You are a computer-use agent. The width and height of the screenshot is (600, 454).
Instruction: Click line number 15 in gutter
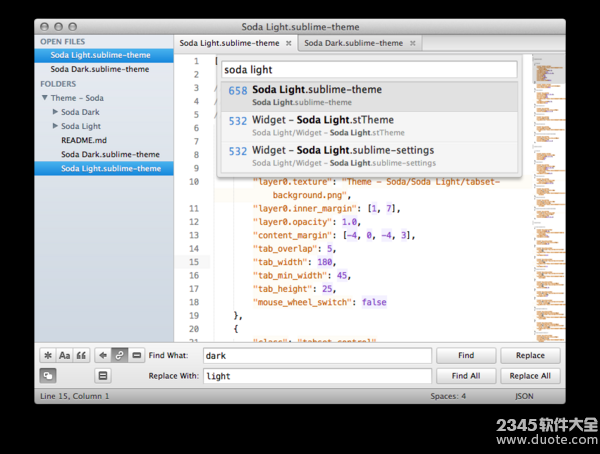pyautogui.click(x=194, y=262)
